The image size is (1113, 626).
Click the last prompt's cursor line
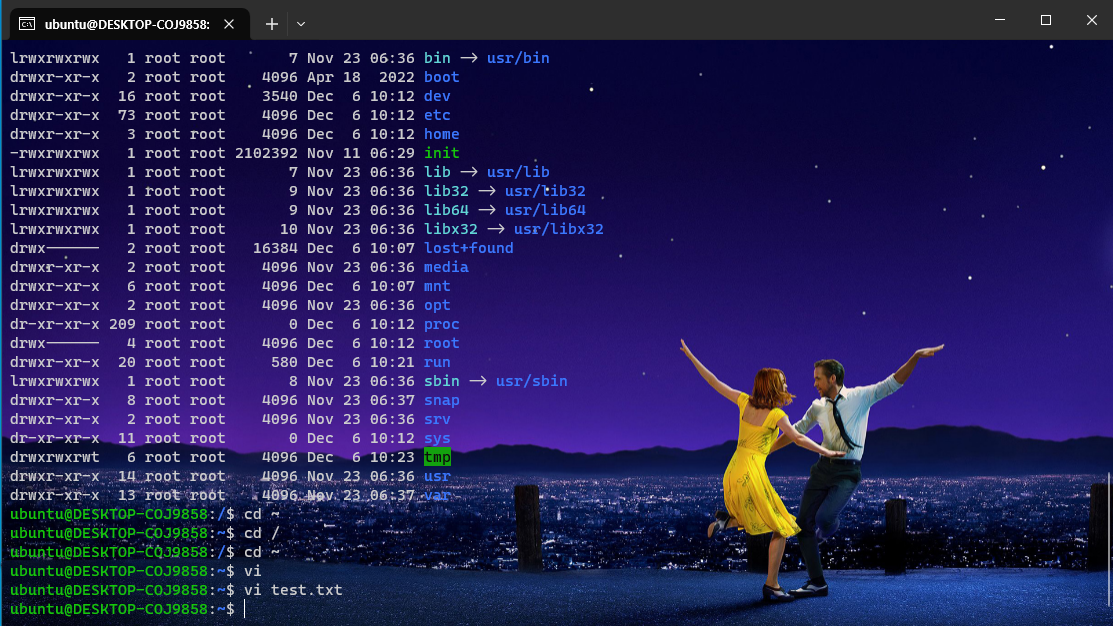pyautogui.click(x=245, y=609)
